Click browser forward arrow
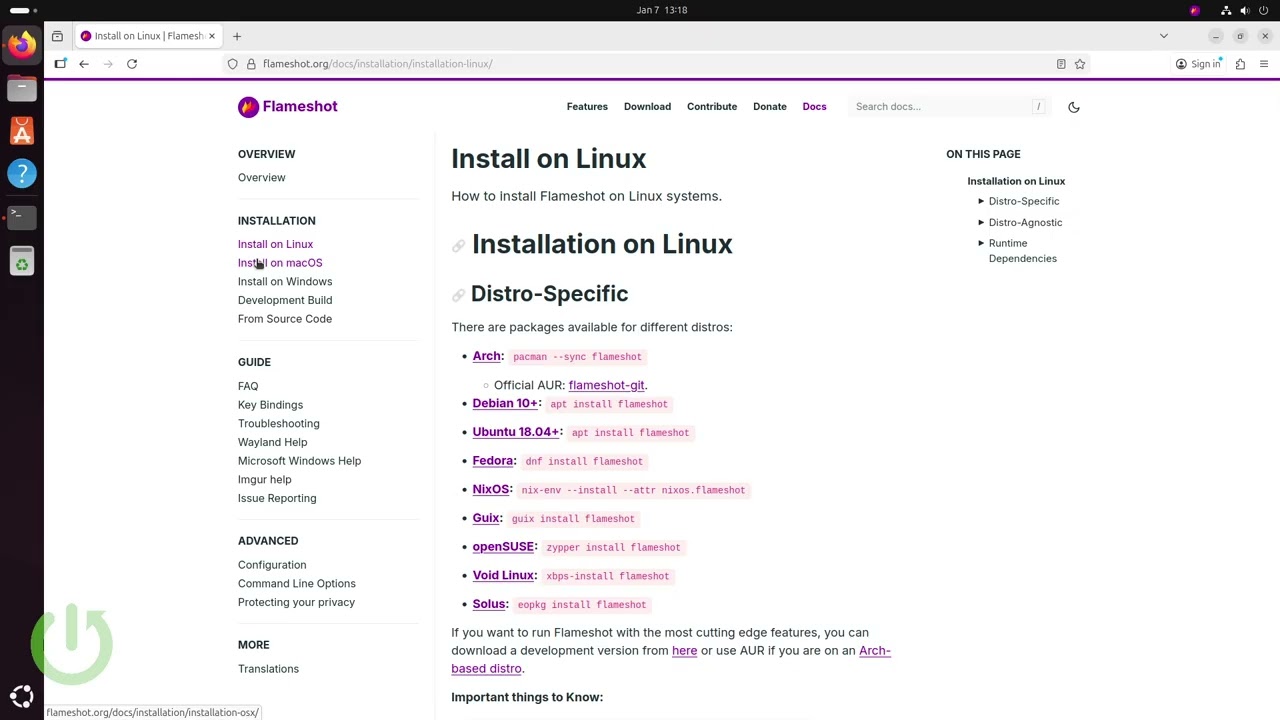Image resolution: width=1280 pixels, height=720 pixels. click(108, 64)
